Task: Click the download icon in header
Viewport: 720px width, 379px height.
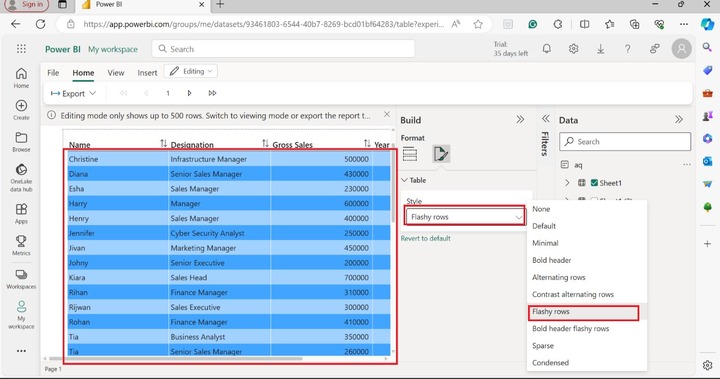Action: (x=600, y=49)
